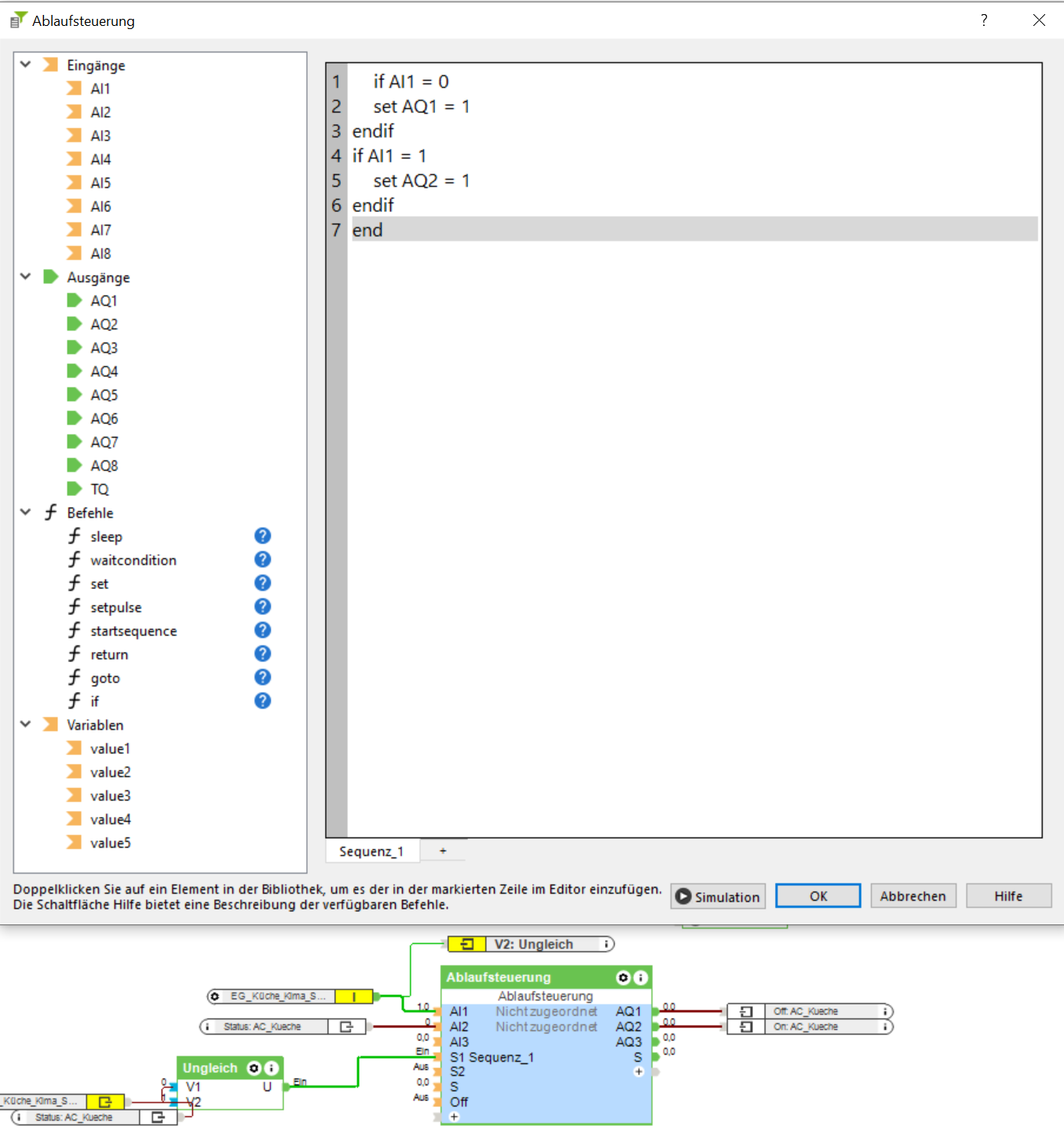Screen dimensions: 1064x1131
Task: Click the highlighted 'end' code line
Action: click(694, 229)
